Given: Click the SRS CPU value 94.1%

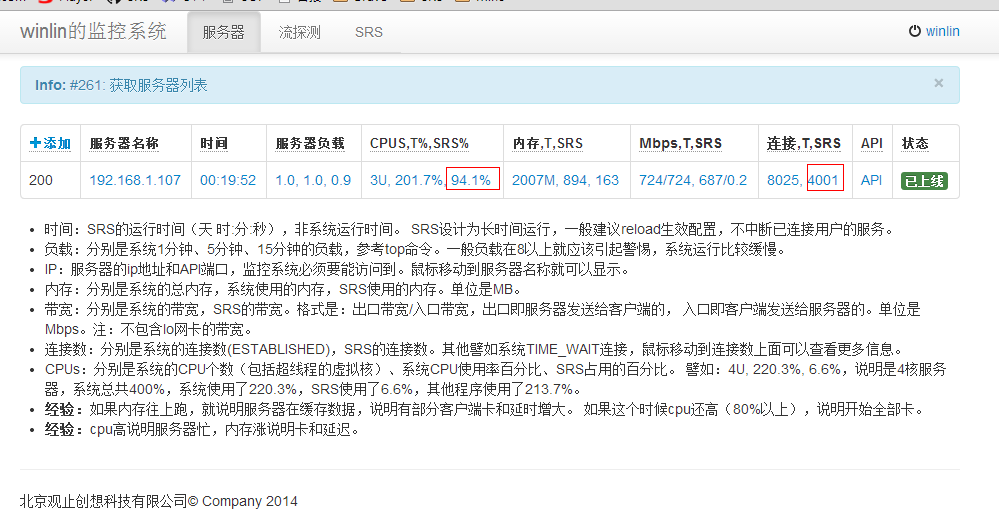Looking at the screenshot, I should [471, 180].
